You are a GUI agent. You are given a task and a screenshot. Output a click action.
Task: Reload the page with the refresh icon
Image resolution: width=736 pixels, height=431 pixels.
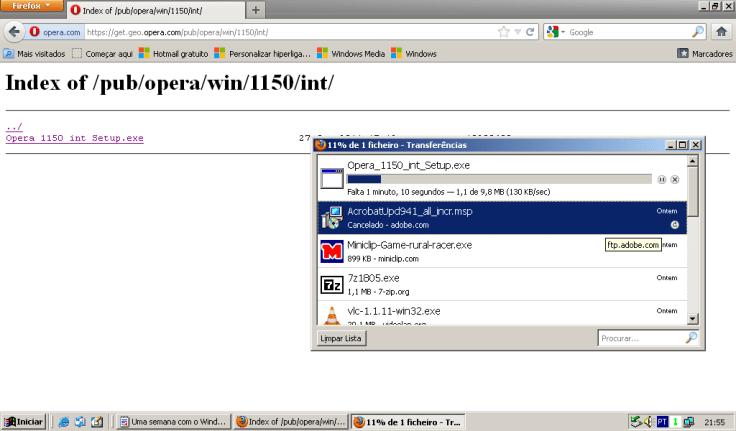point(531,32)
